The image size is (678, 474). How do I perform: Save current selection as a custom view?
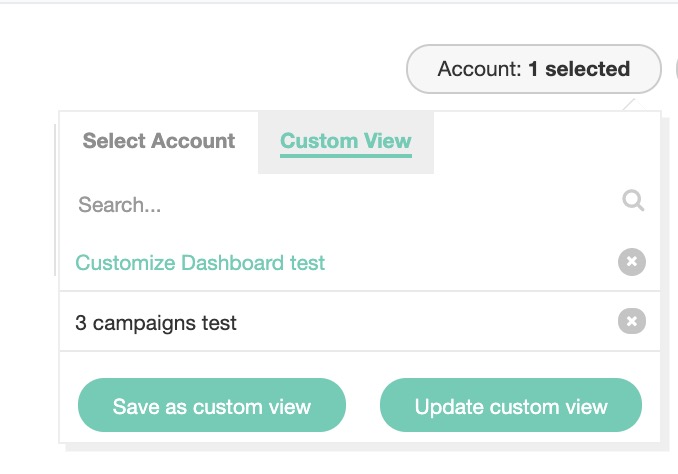pos(212,406)
